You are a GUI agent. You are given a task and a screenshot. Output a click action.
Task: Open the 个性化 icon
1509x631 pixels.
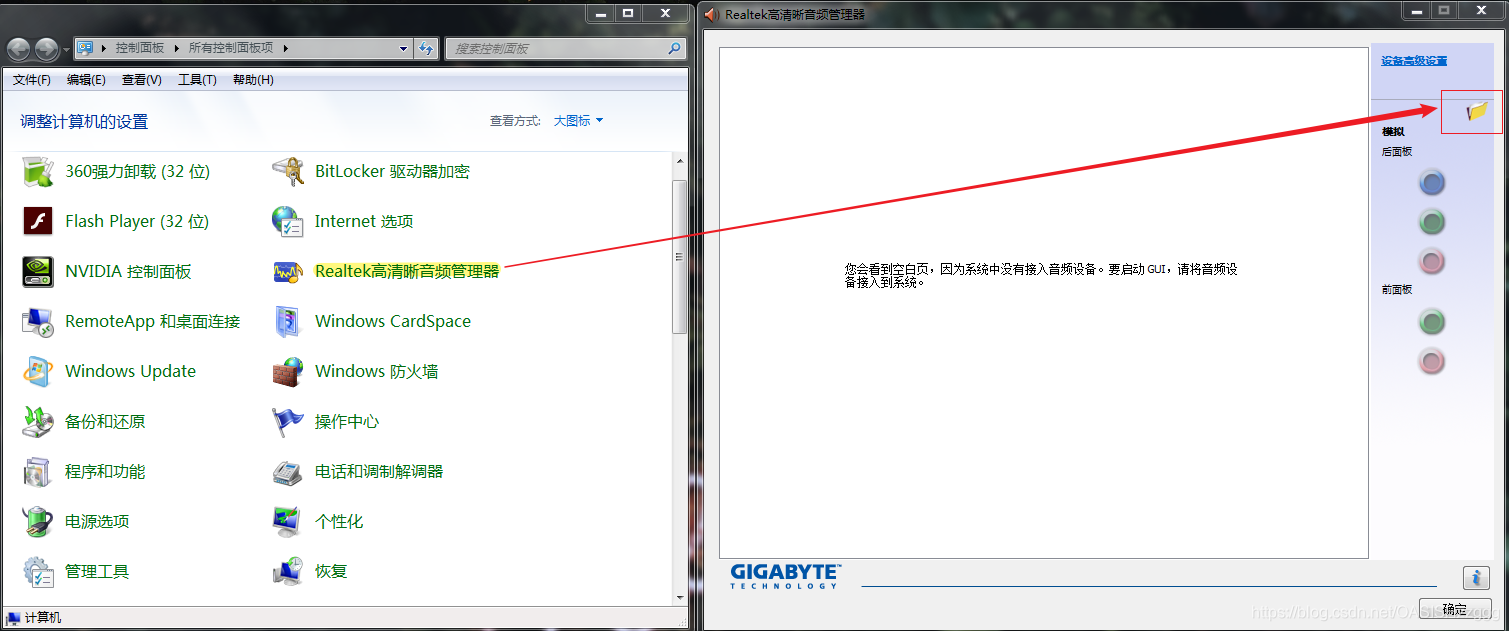click(288, 521)
